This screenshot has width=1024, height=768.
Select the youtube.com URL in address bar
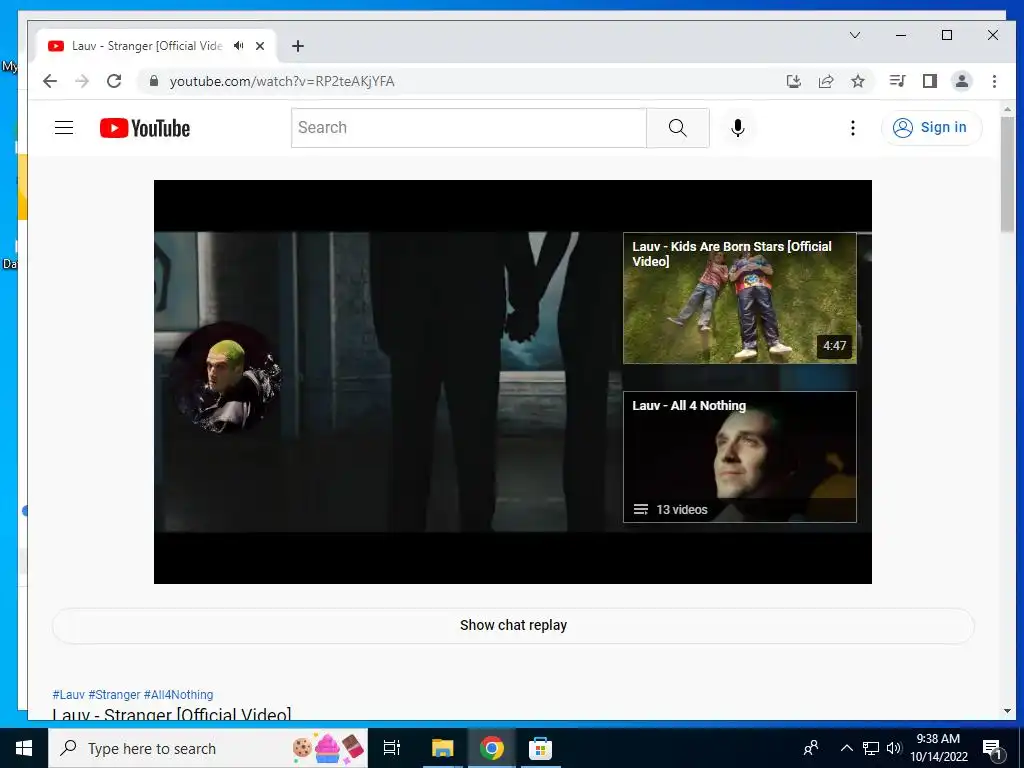click(281, 81)
